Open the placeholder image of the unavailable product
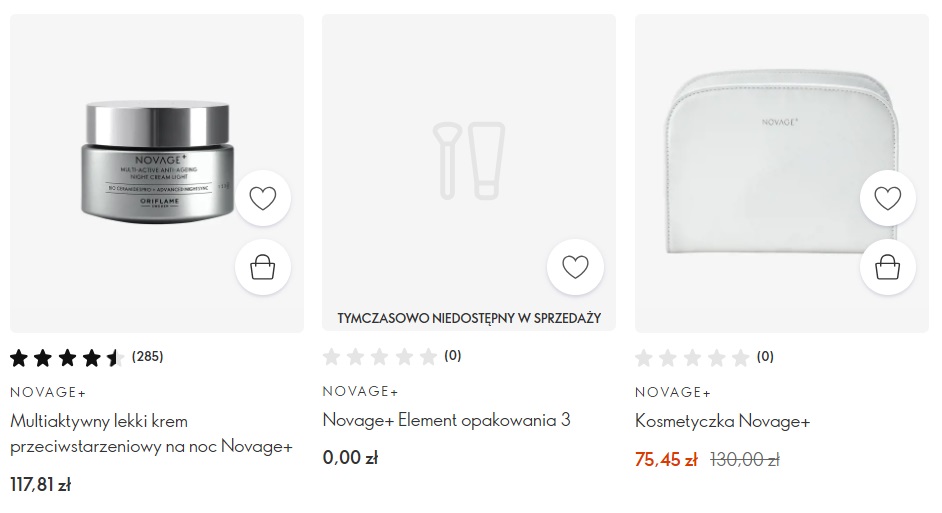The height and width of the screenshot is (513, 942). click(469, 160)
